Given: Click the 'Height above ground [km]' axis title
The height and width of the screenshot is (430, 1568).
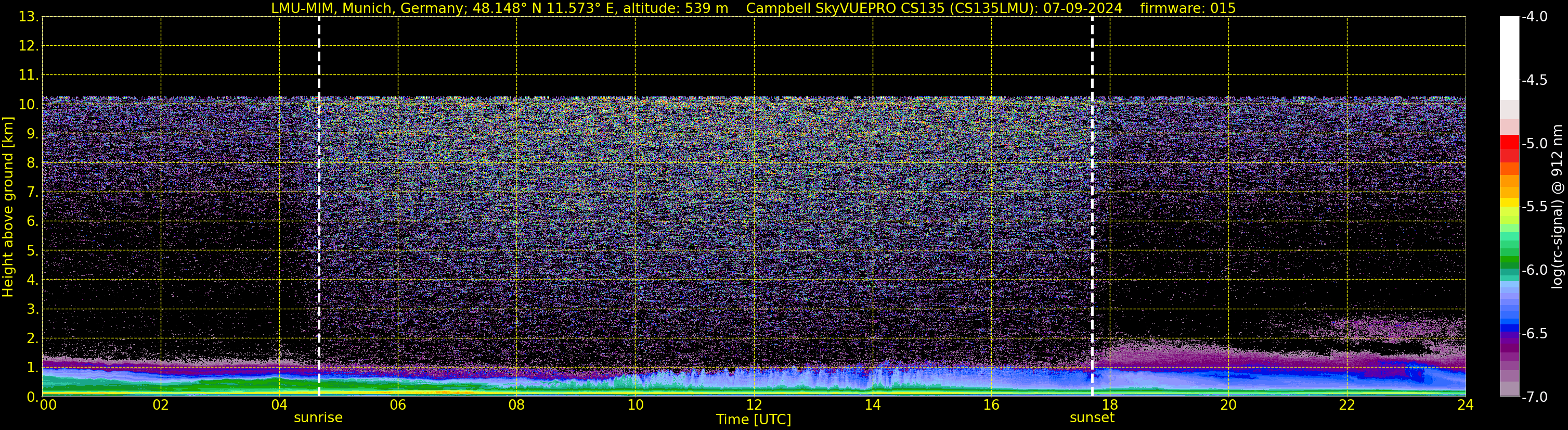Looking at the screenshot, I should click(8, 207).
